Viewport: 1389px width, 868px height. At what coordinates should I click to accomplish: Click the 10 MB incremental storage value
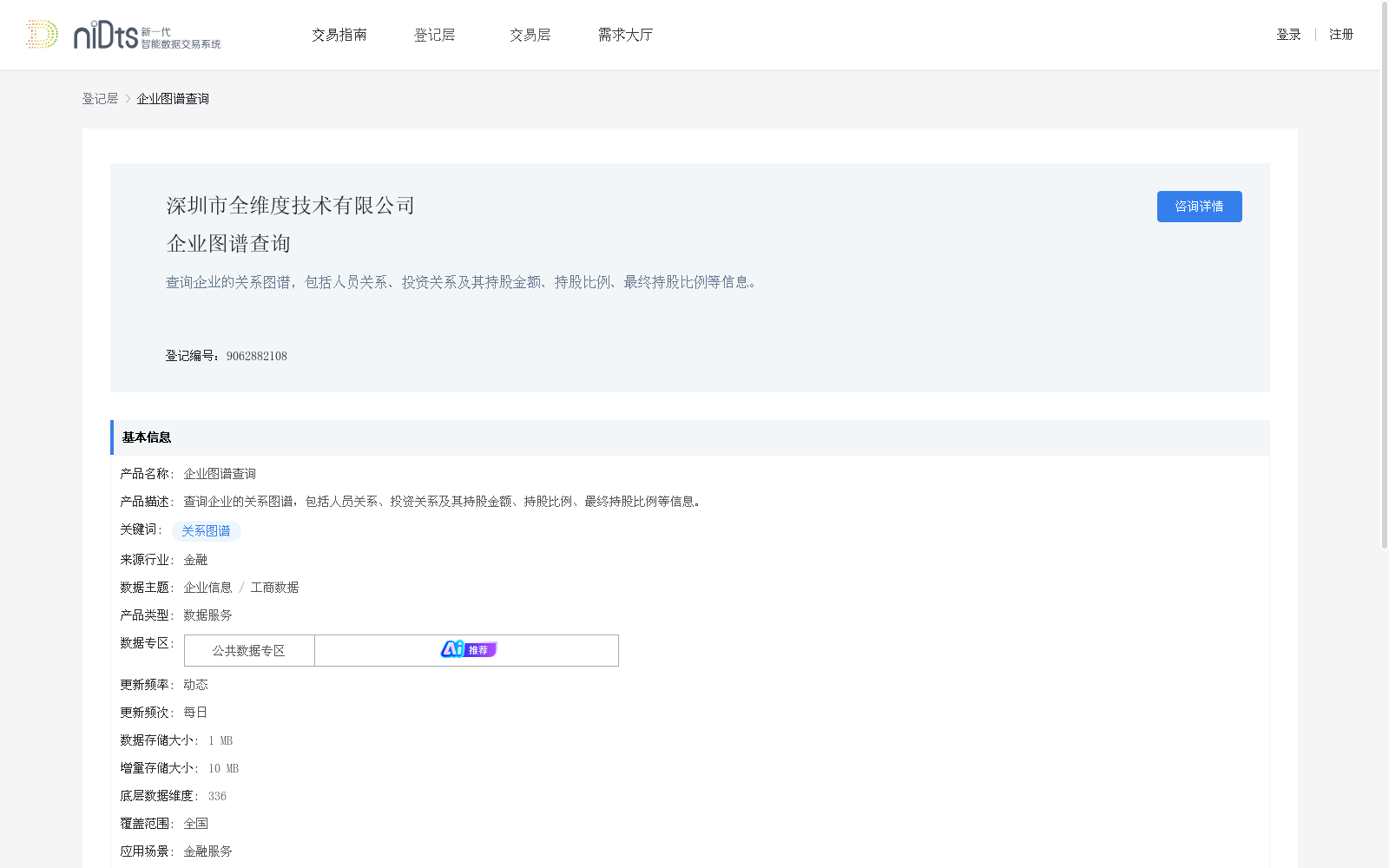coord(223,768)
